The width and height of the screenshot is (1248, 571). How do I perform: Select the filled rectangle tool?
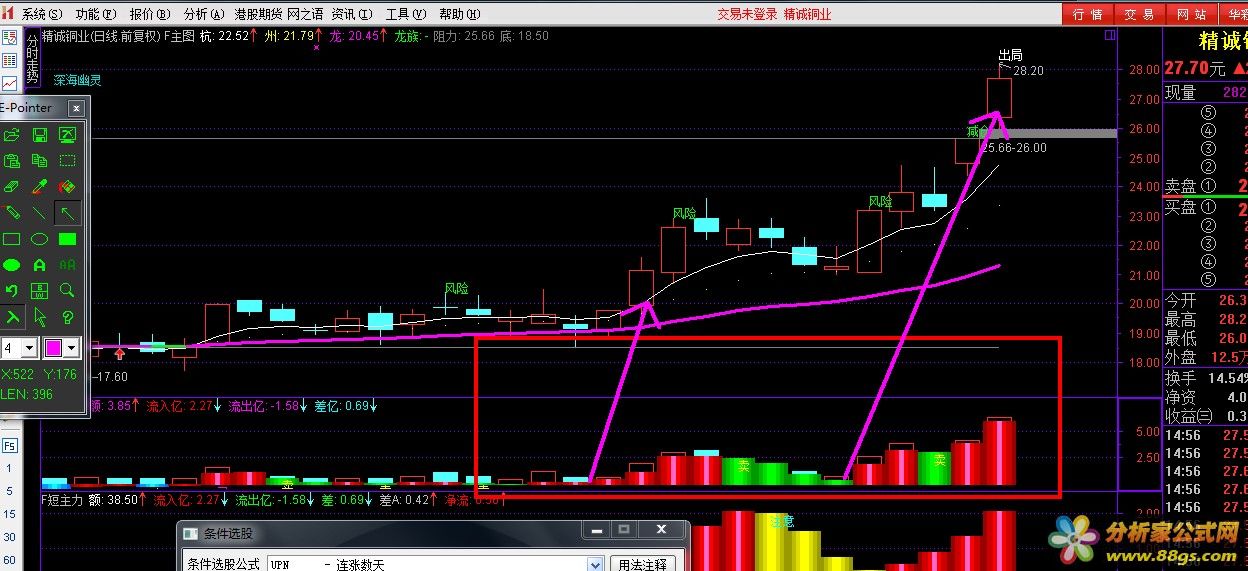click(67, 239)
